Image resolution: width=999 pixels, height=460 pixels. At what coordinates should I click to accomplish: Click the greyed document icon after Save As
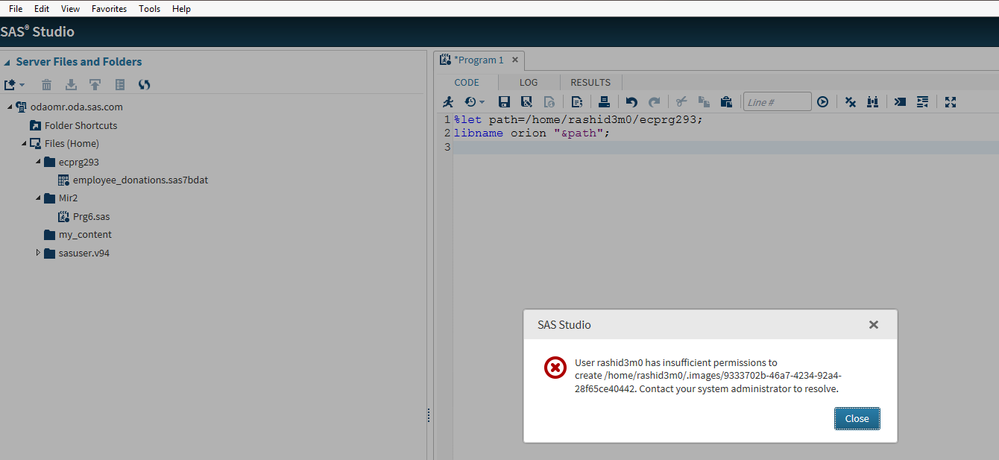[x=549, y=101]
